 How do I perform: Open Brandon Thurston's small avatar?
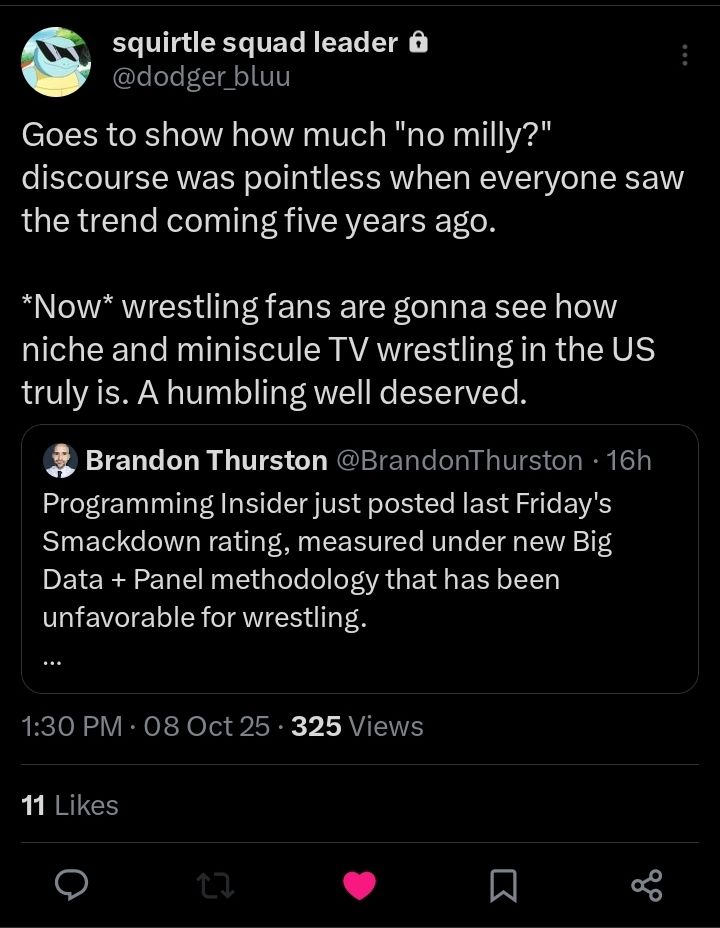point(60,460)
